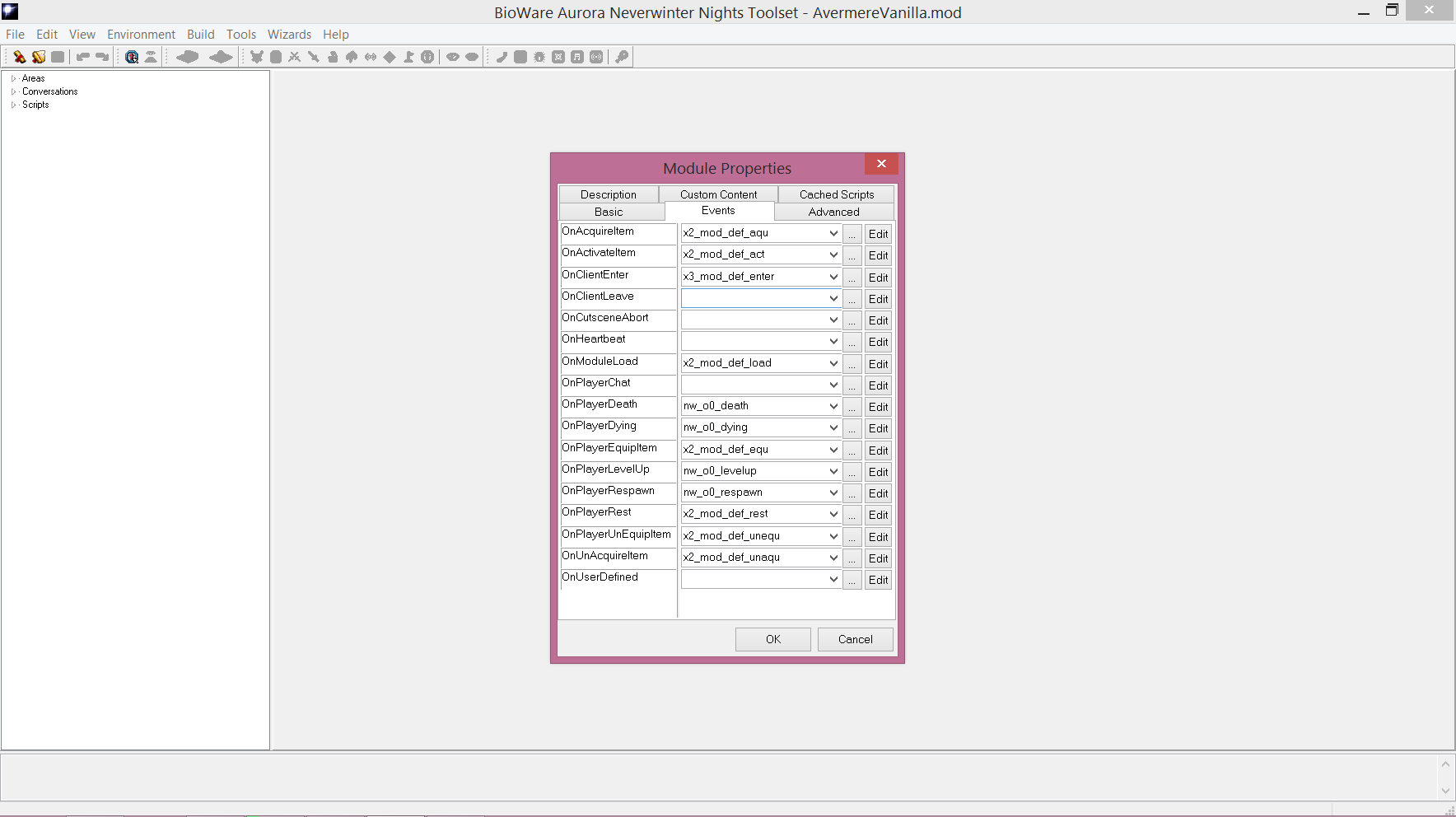The height and width of the screenshot is (817, 1456).
Task: Click the Start Location circular icon
Action: 427,57
